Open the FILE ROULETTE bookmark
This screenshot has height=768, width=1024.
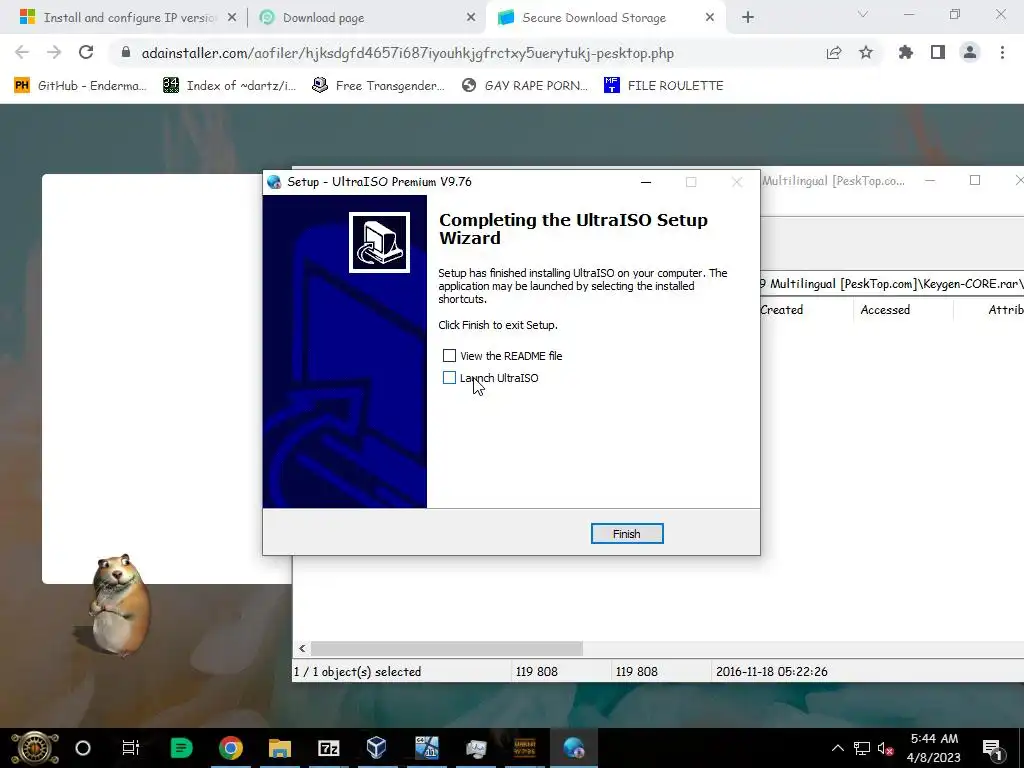pyautogui.click(x=664, y=86)
